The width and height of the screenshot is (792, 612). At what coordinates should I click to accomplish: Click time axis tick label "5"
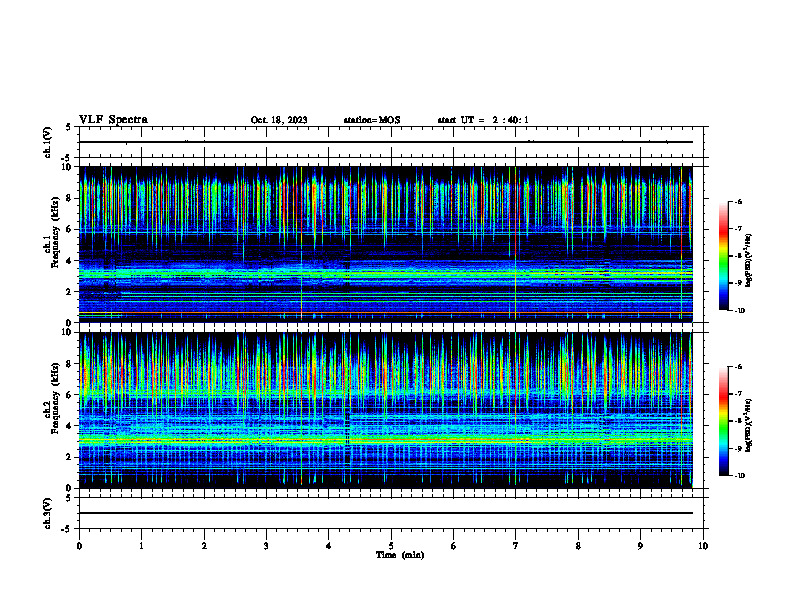click(391, 546)
